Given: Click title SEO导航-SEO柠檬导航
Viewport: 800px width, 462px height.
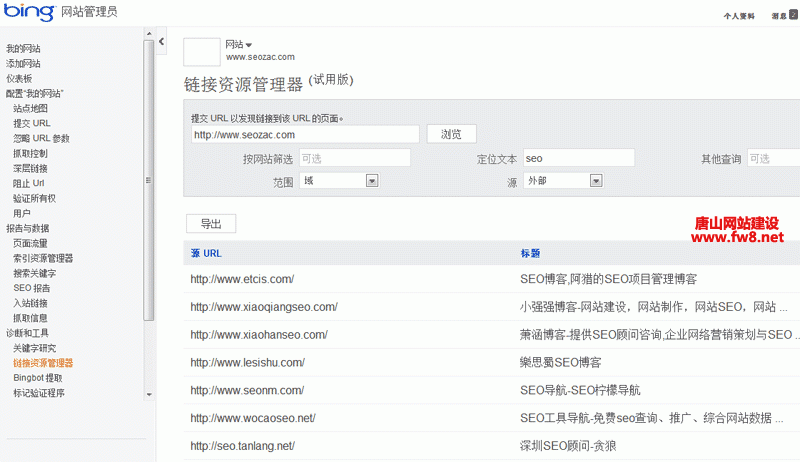Looking at the screenshot, I should pos(580,390).
